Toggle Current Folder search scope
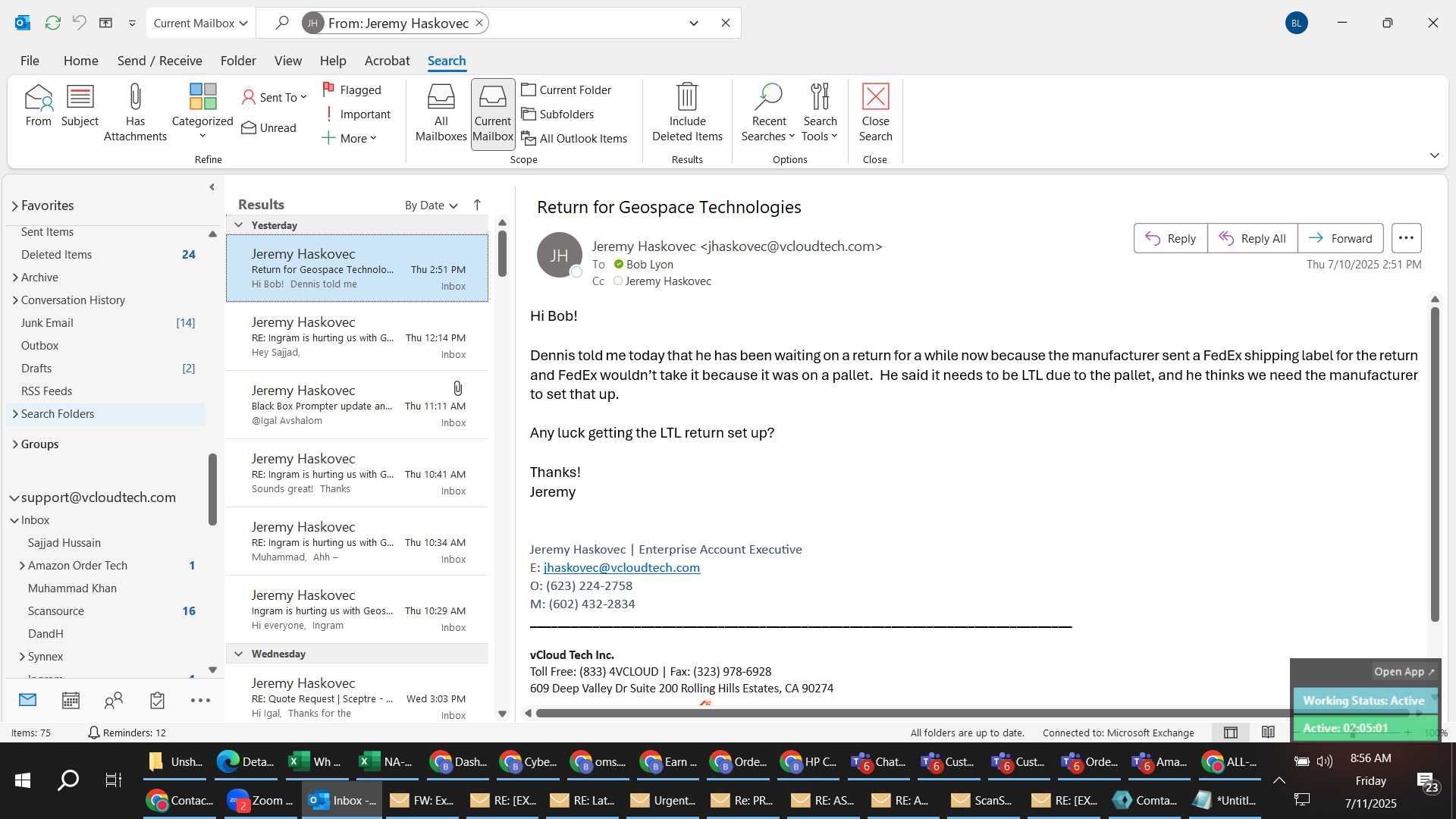Image resolution: width=1456 pixels, height=819 pixels. click(x=566, y=89)
